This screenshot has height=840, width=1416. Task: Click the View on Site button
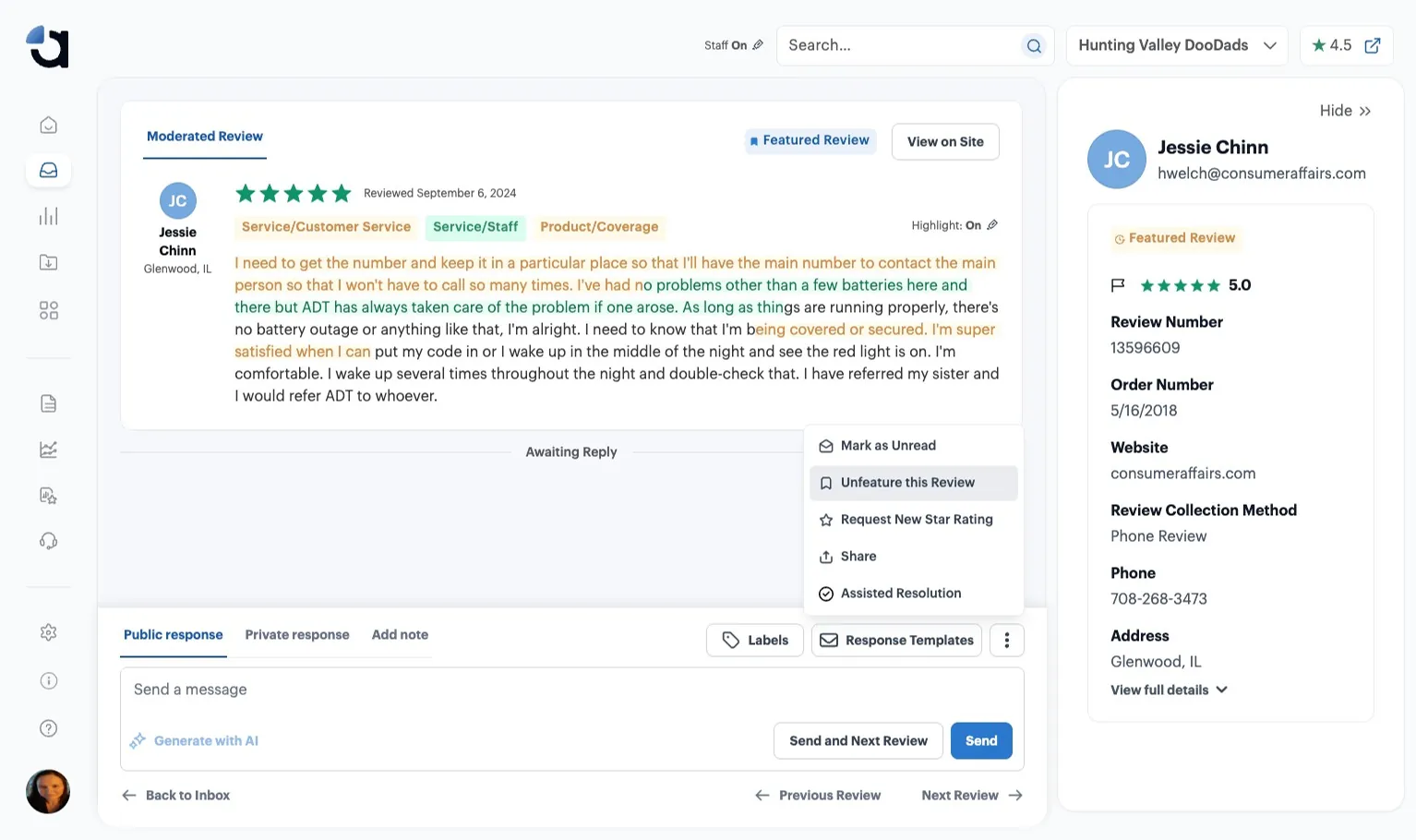[945, 141]
